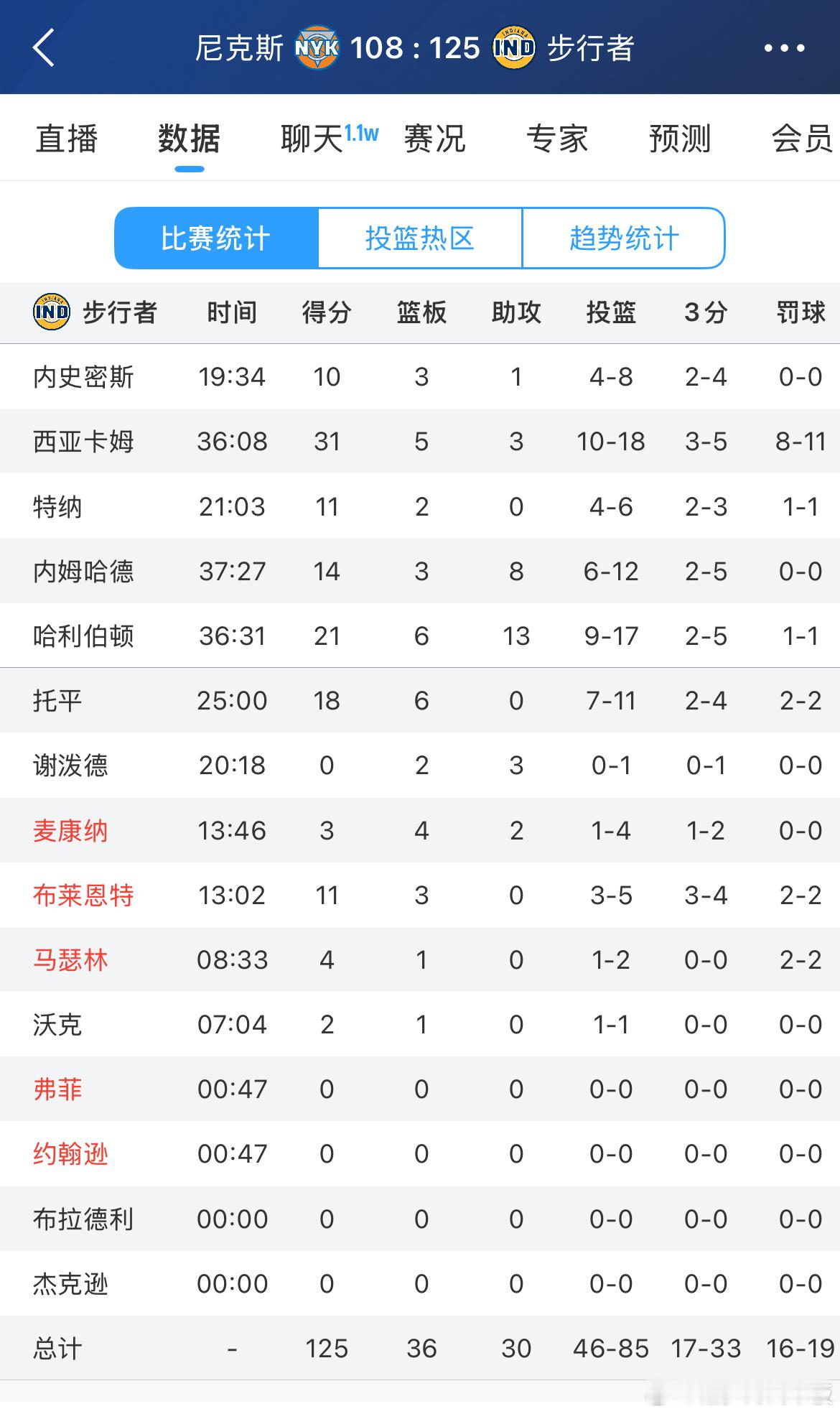Go to the 赛况 tab
Image resolution: width=840 pixels, height=1414 pixels.
coord(434,139)
